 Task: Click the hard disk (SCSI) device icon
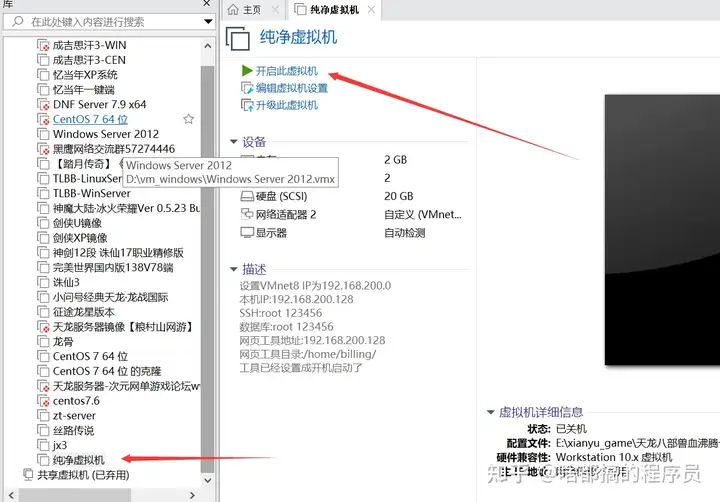pos(247,197)
